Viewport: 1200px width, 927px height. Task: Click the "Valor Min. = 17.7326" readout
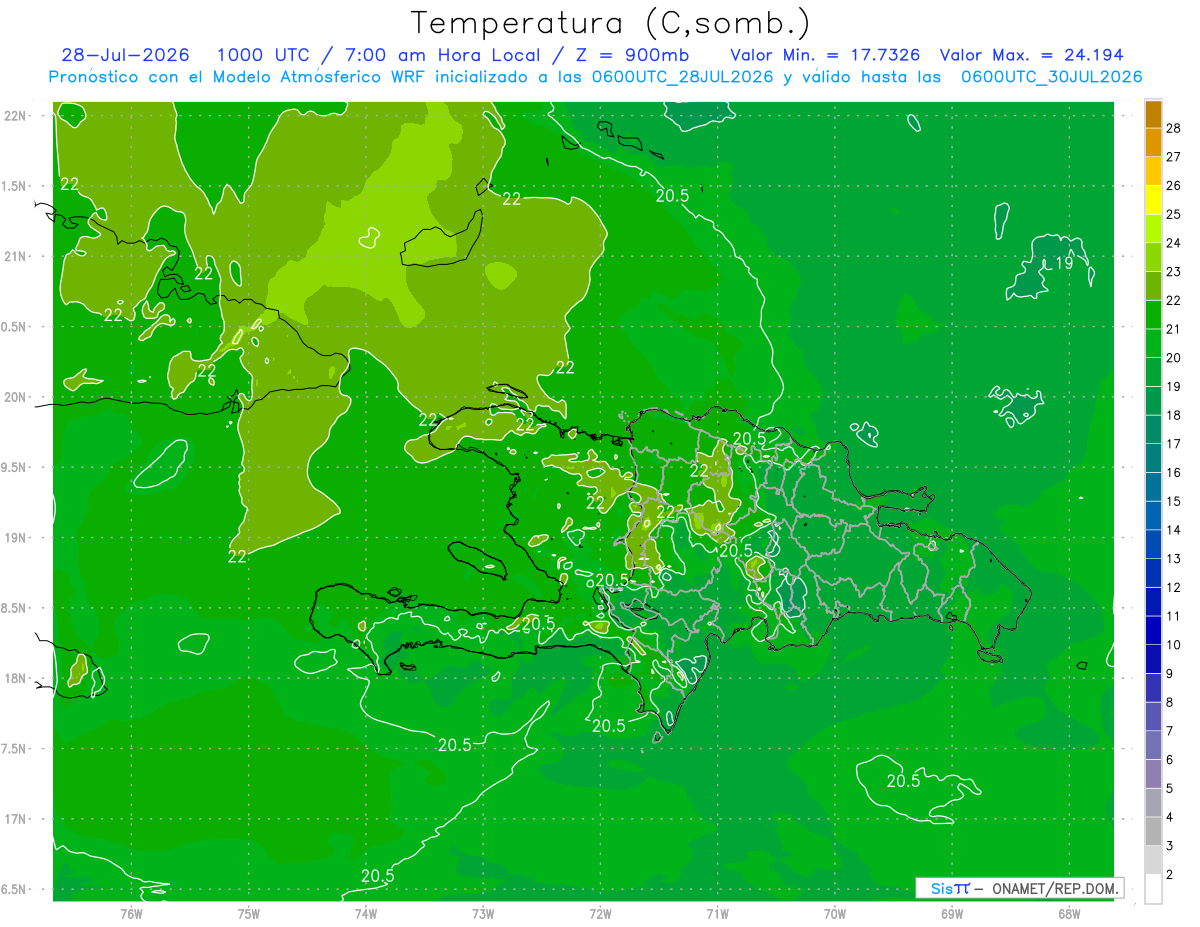pos(825,55)
